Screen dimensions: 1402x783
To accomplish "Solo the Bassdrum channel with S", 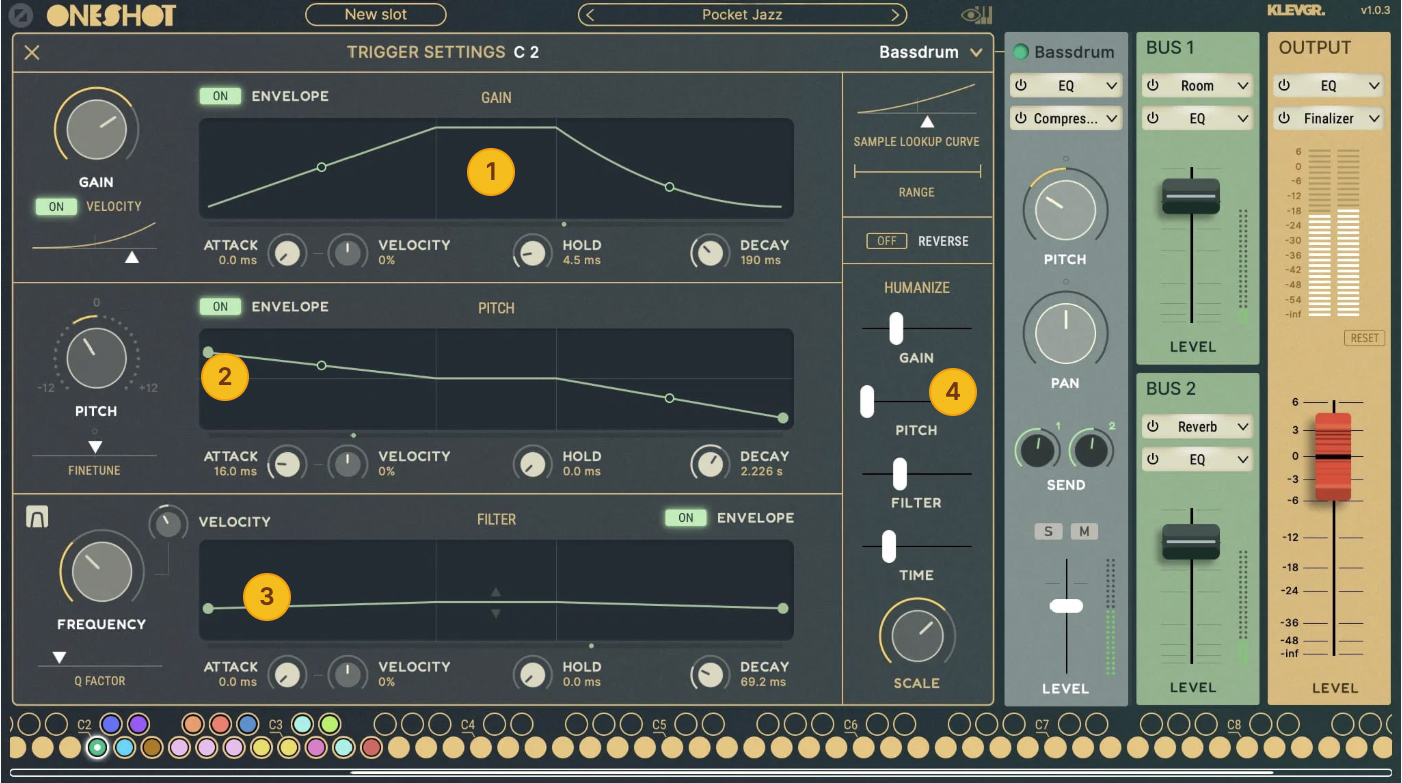I will (1047, 531).
